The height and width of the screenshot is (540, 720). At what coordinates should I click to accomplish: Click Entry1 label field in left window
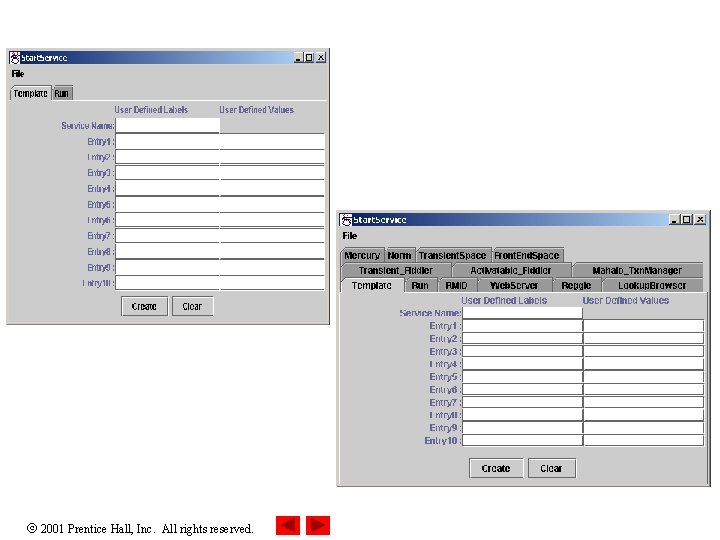[168, 141]
